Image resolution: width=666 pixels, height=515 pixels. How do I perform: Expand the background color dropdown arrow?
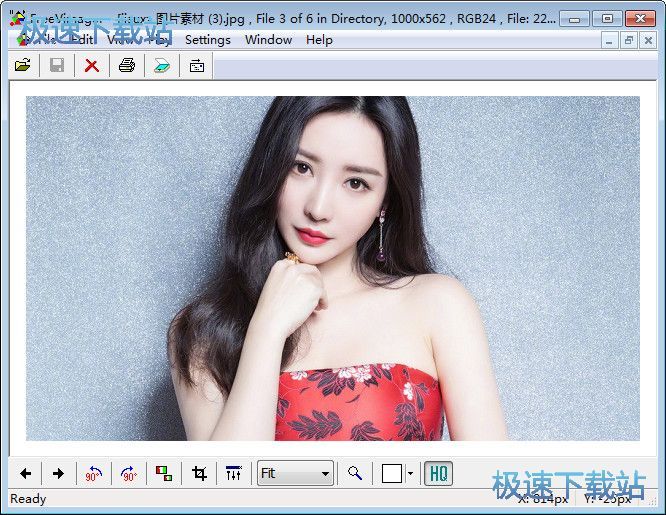410,473
